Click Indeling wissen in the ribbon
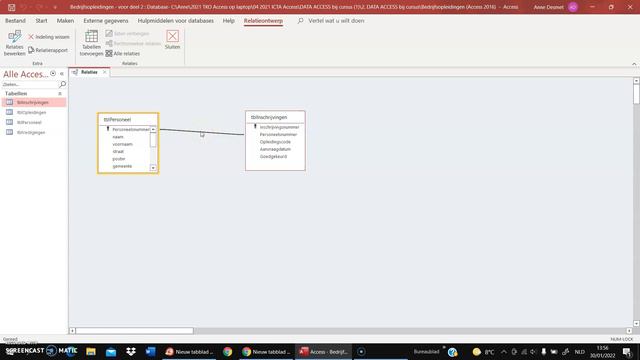Screen dimensions: 640x360 coord(49,37)
